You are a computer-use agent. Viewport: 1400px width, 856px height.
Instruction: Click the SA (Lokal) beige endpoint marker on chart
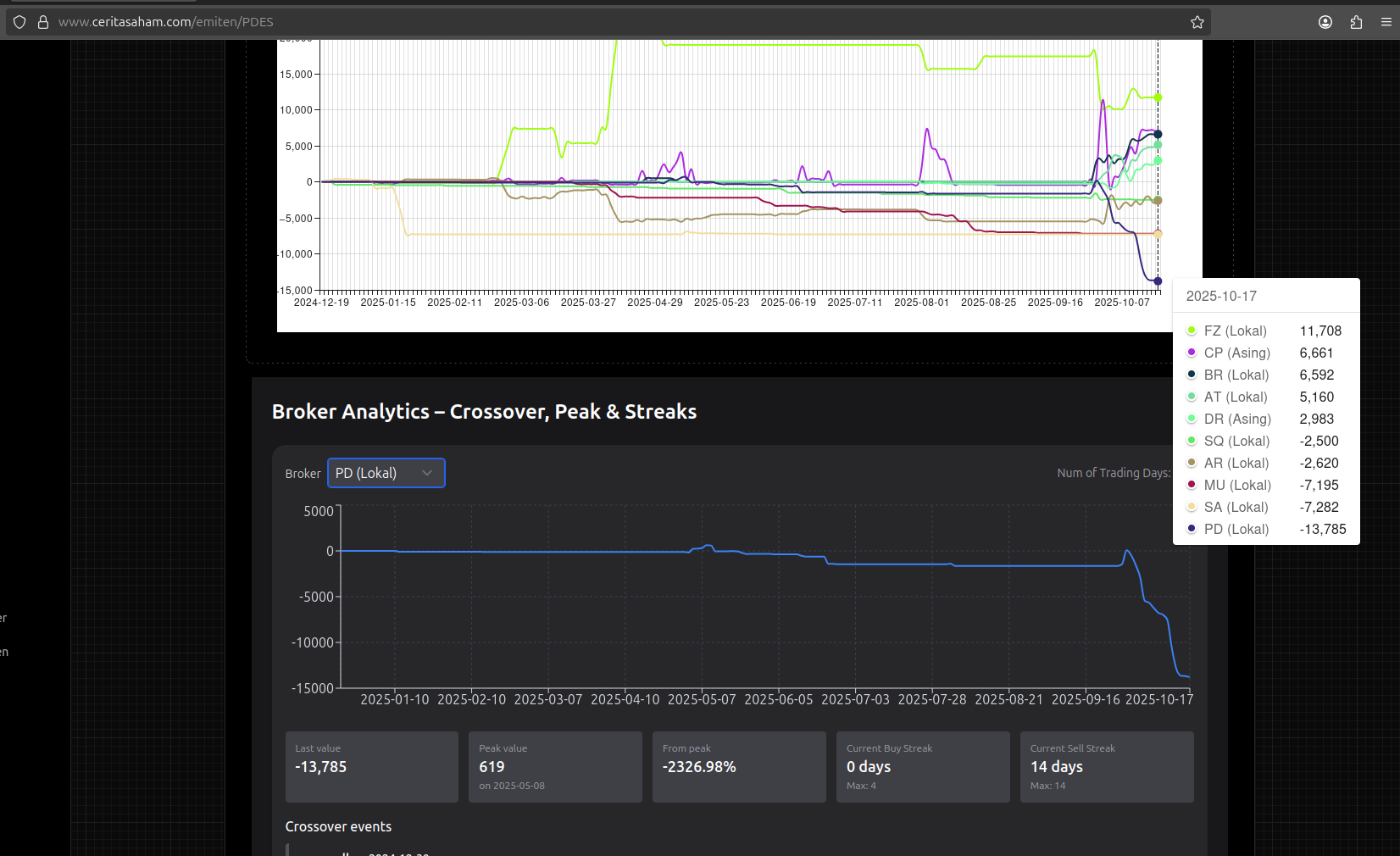click(x=1158, y=234)
